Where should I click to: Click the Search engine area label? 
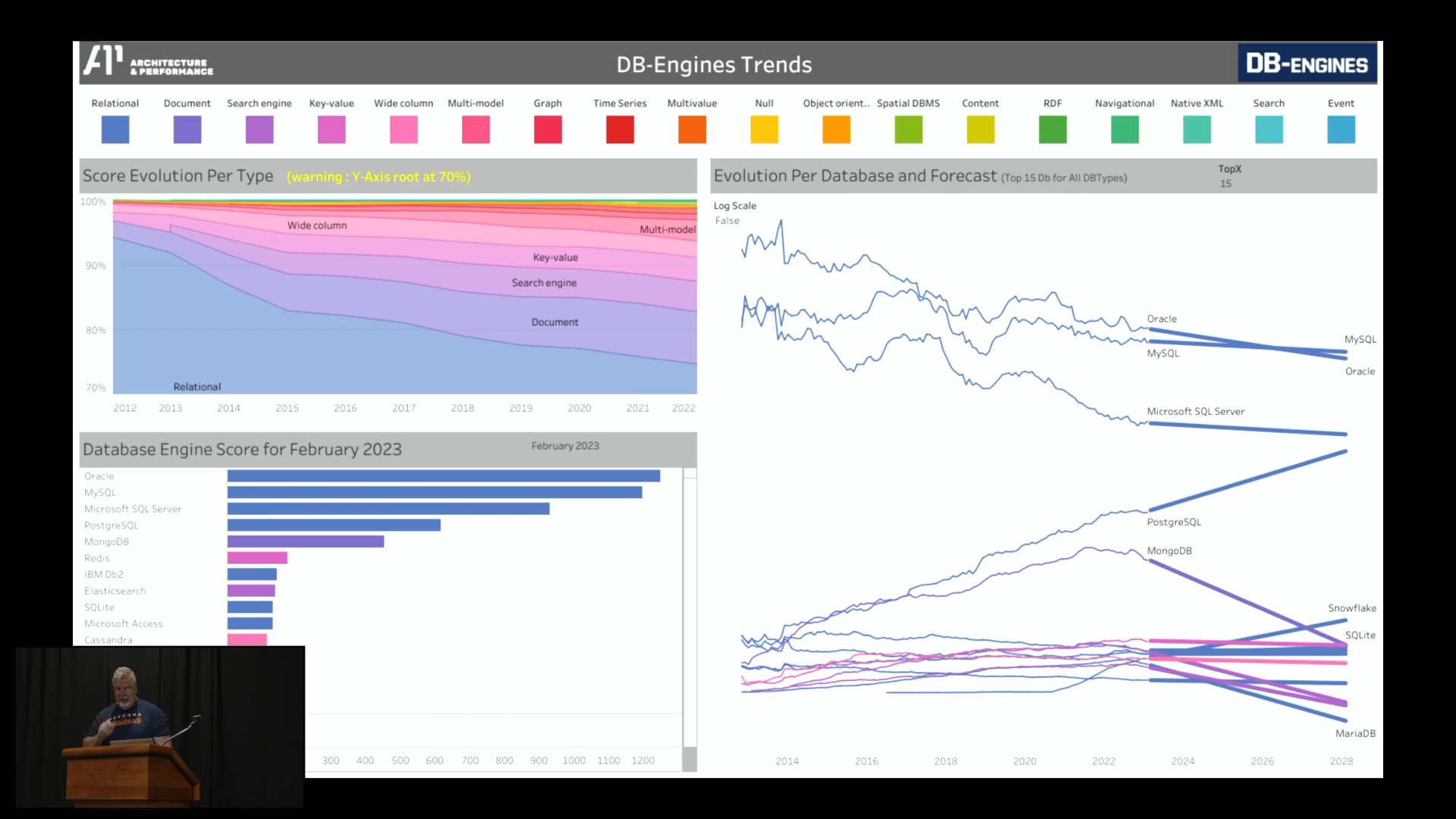tap(544, 283)
